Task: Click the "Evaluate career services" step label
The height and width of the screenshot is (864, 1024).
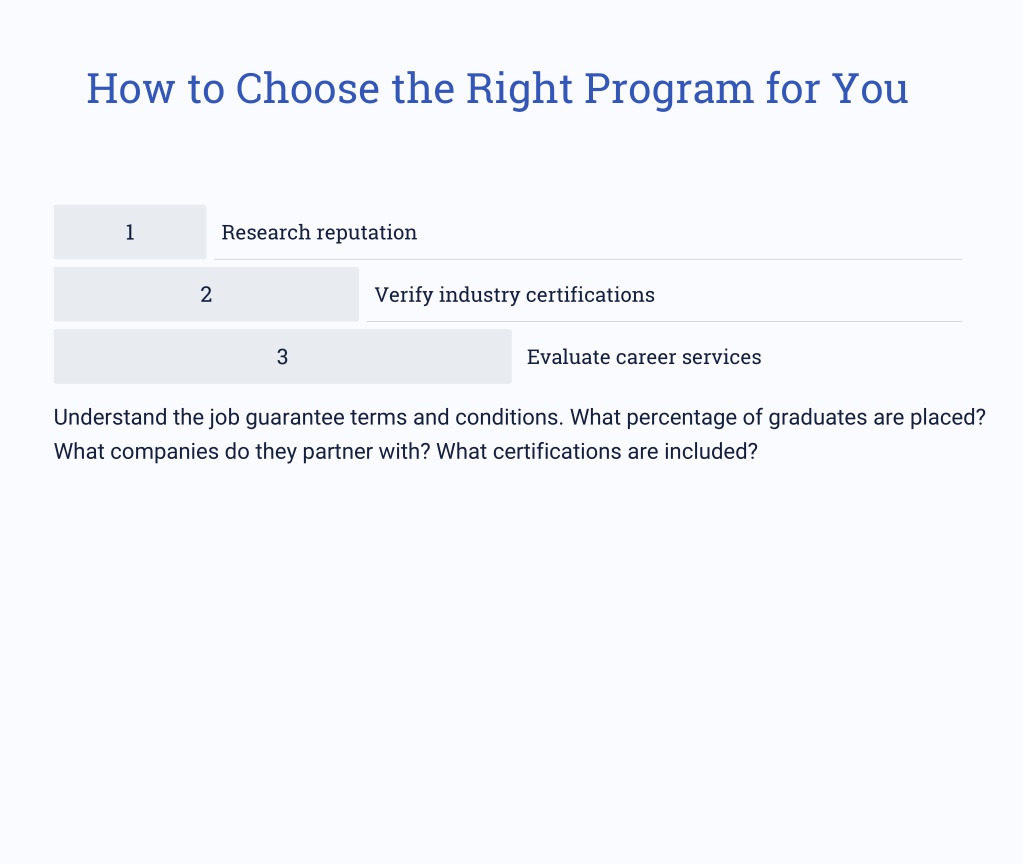Action: coord(644,357)
